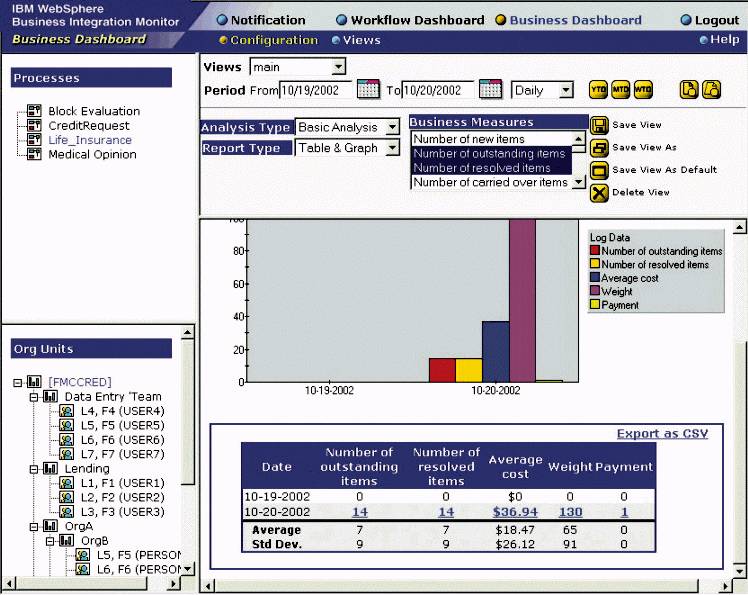The width and height of the screenshot is (748, 595).
Task: Click the Save View As Default icon
Action: 599,170
